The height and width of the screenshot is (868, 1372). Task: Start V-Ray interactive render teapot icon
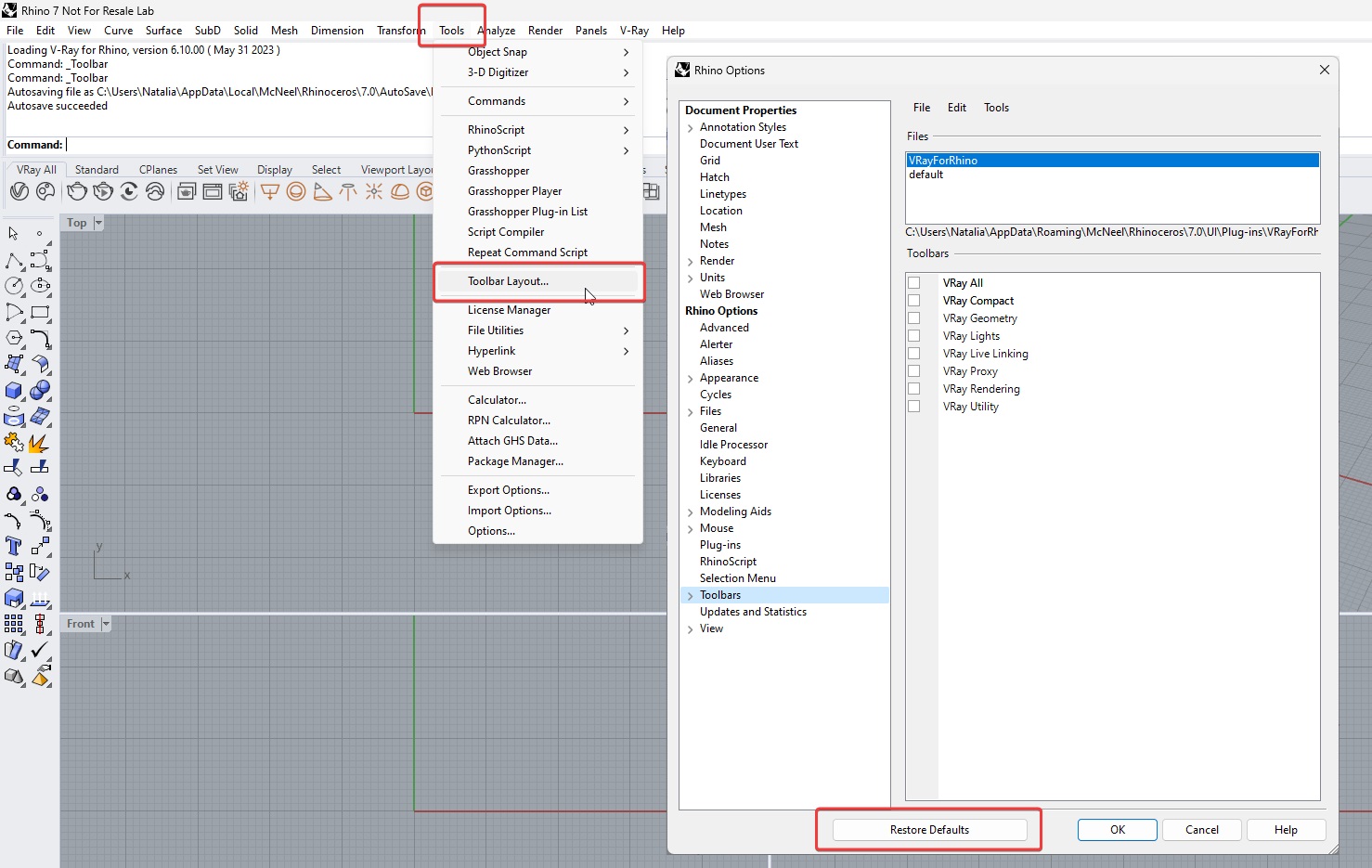click(103, 191)
